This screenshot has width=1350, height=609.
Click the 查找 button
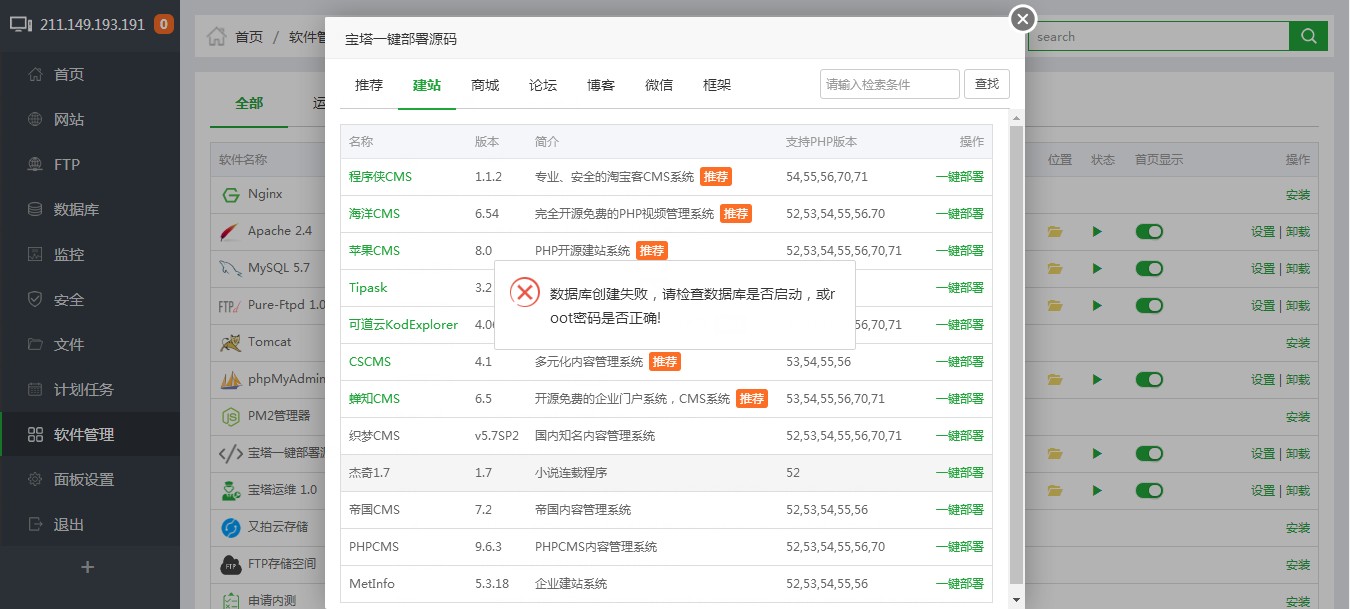tap(986, 84)
